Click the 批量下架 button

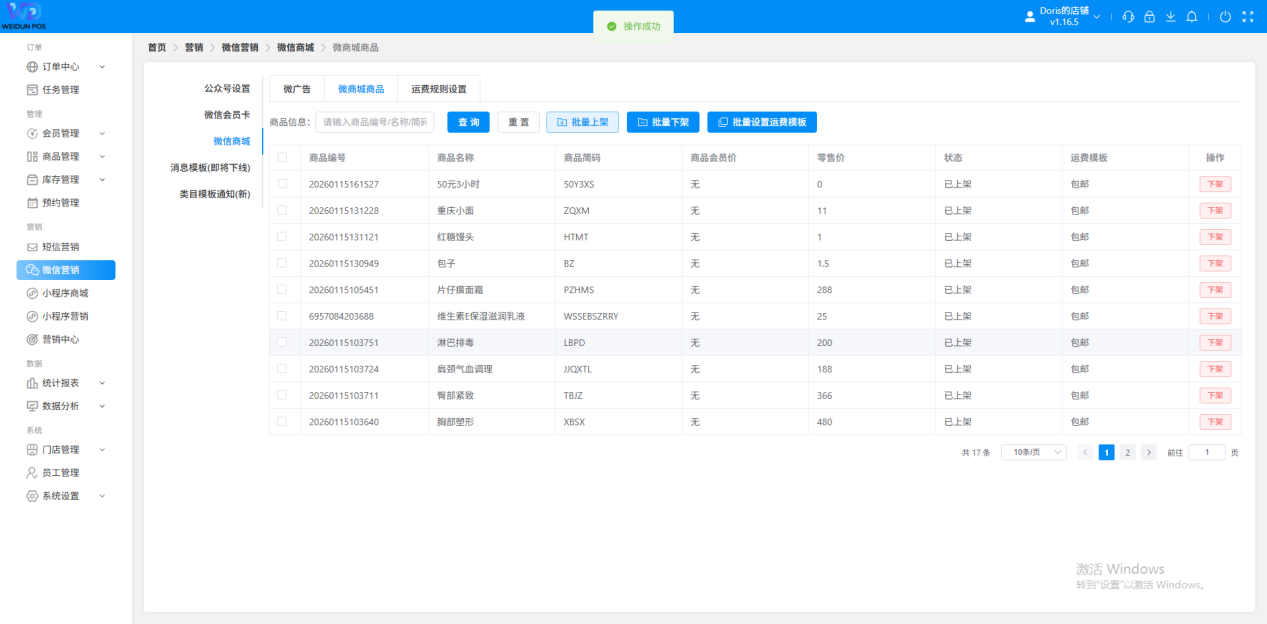[x=662, y=122]
